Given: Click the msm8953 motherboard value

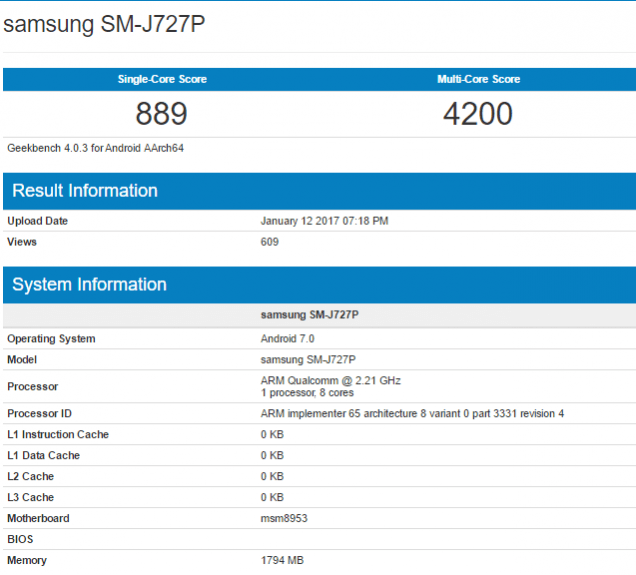Looking at the screenshot, I should [285, 518].
